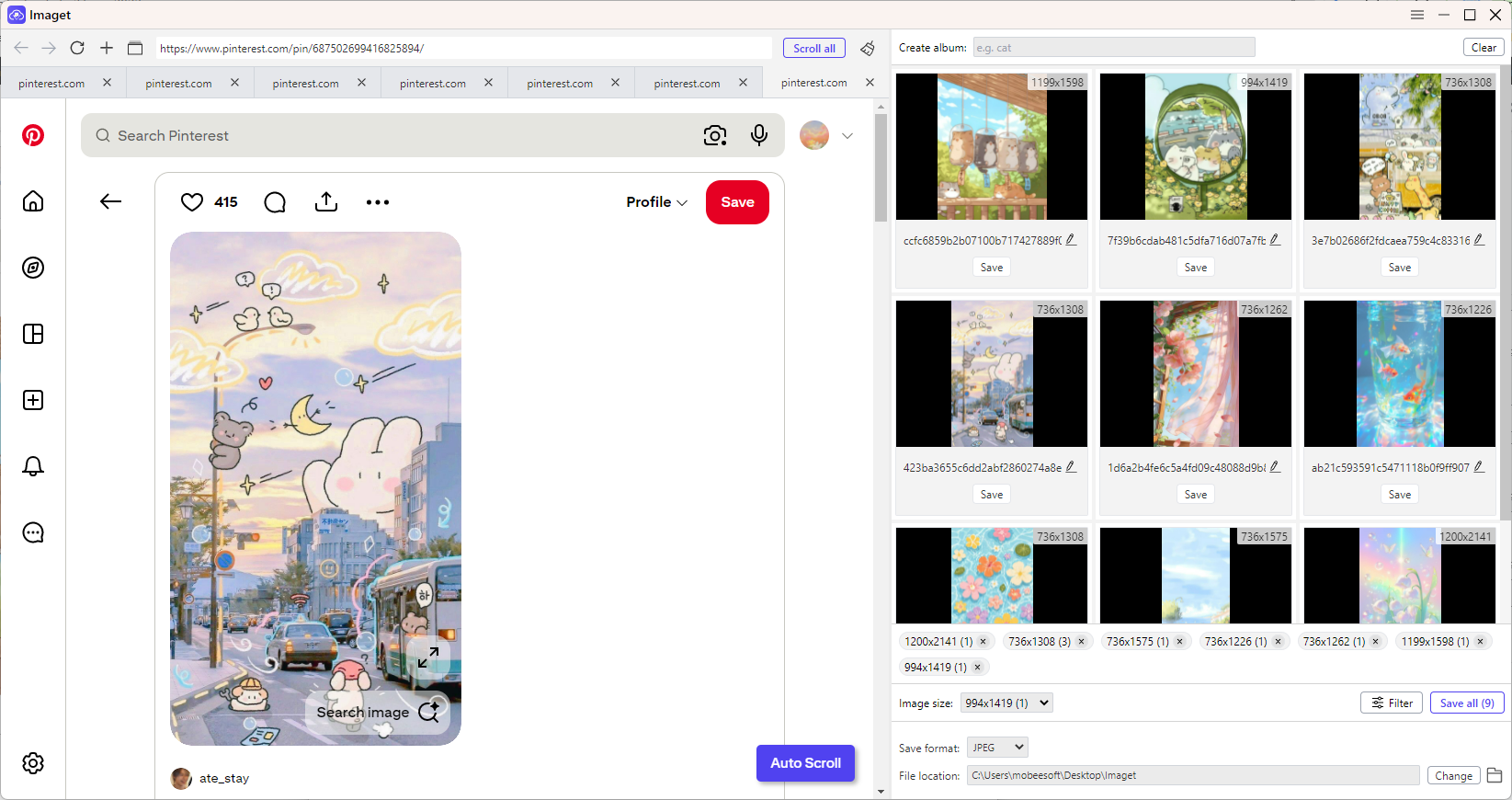The image size is (1512, 800).
Task: Open the Imaget hamburger menu
Action: pyautogui.click(x=1417, y=15)
